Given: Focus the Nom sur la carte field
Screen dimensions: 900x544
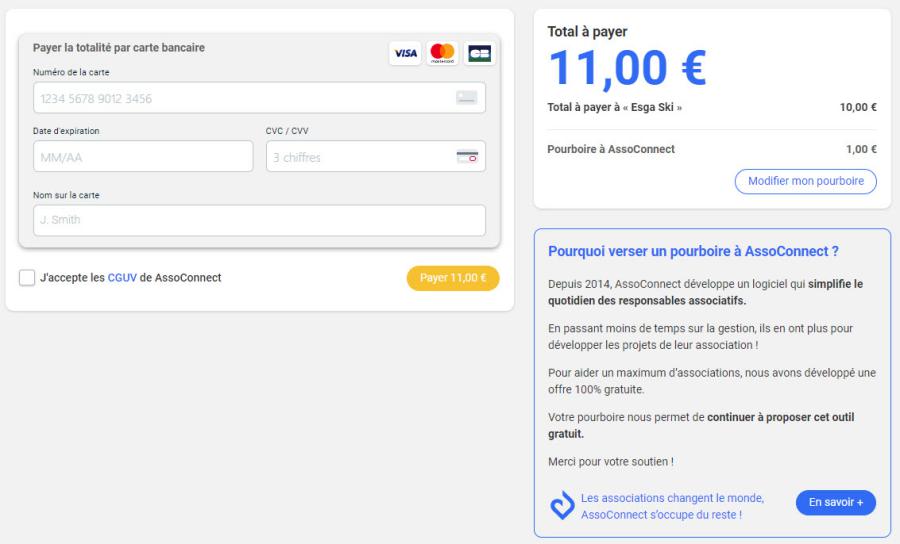Looking at the screenshot, I should coord(259,220).
